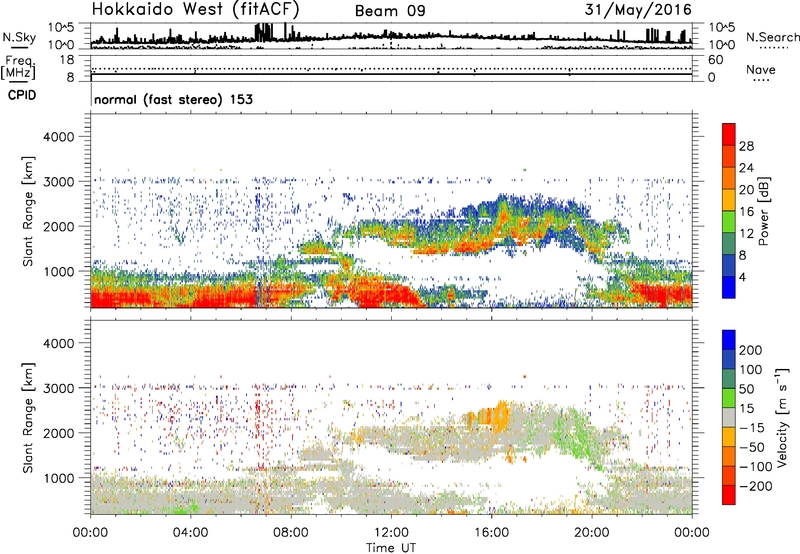Click the "-15" label on velocity color bar
The width and height of the screenshot is (800, 554).
coord(752,428)
